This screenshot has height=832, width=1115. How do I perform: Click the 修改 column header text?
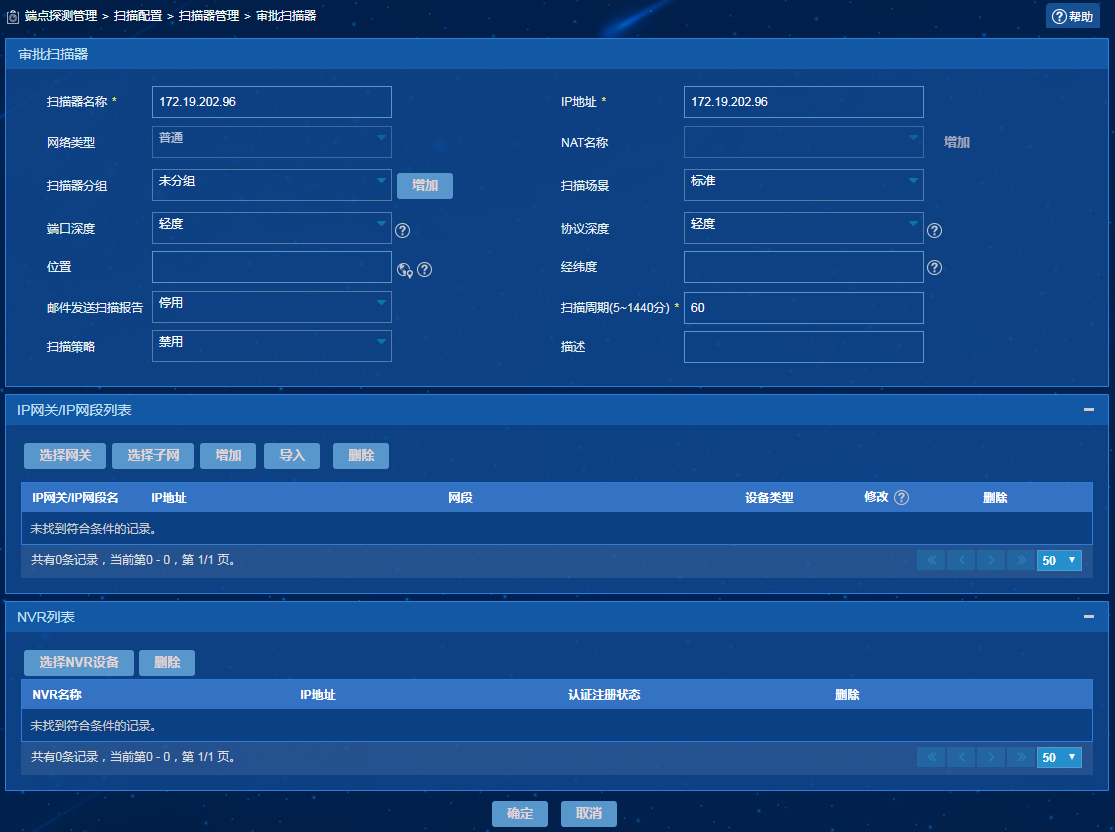(x=876, y=497)
